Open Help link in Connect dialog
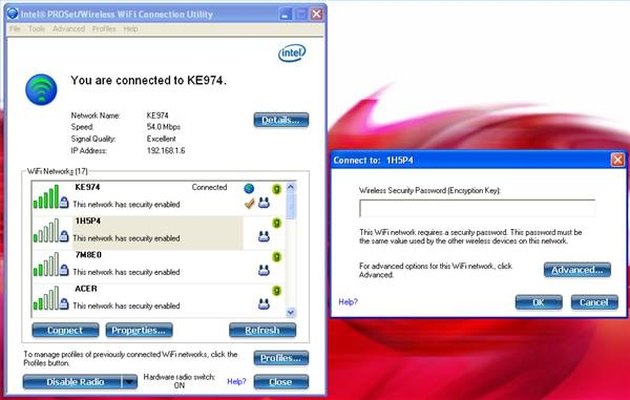630x400 pixels. click(x=348, y=302)
